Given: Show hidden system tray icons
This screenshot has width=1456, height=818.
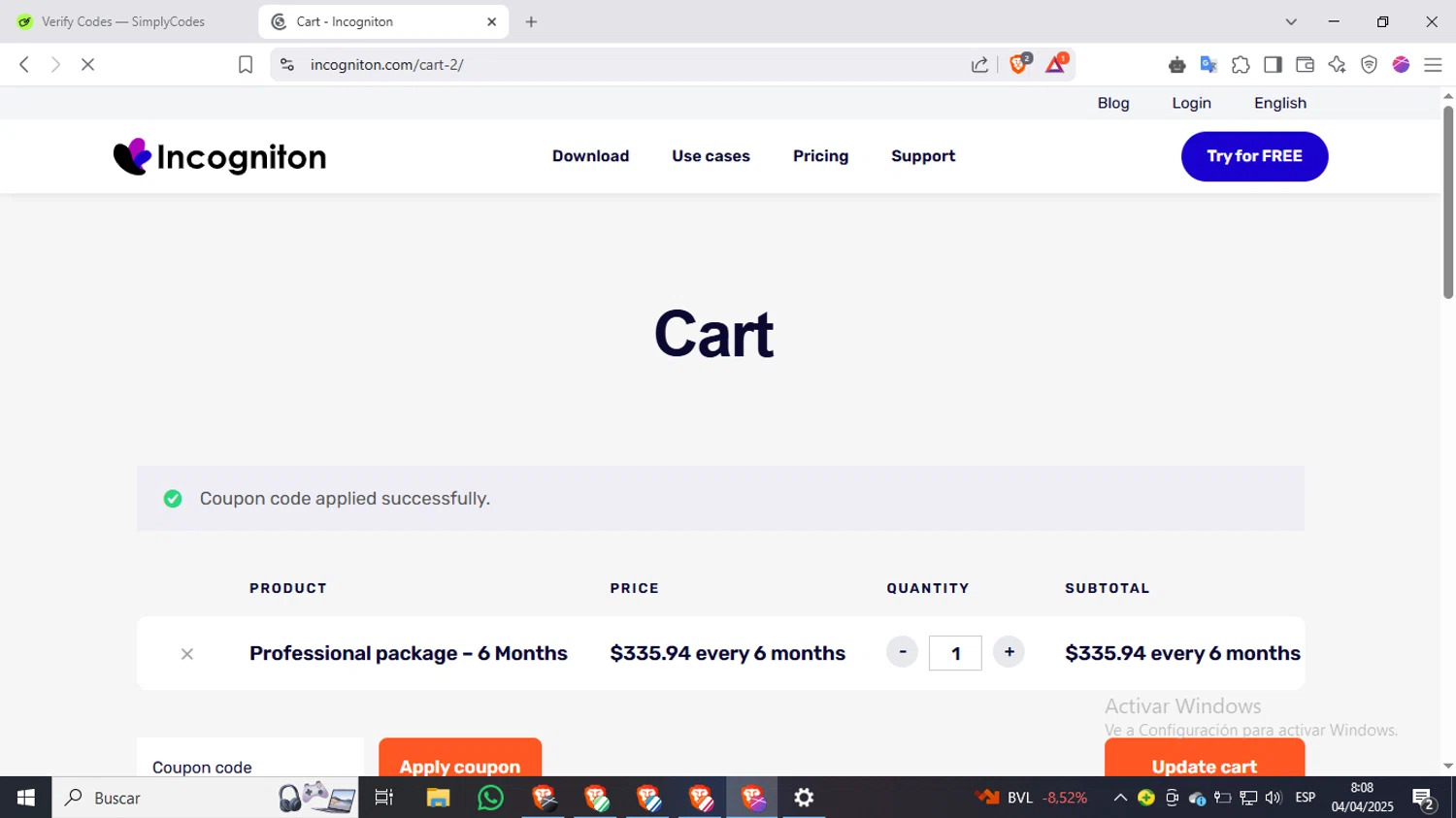Looking at the screenshot, I should tap(1120, 798).
